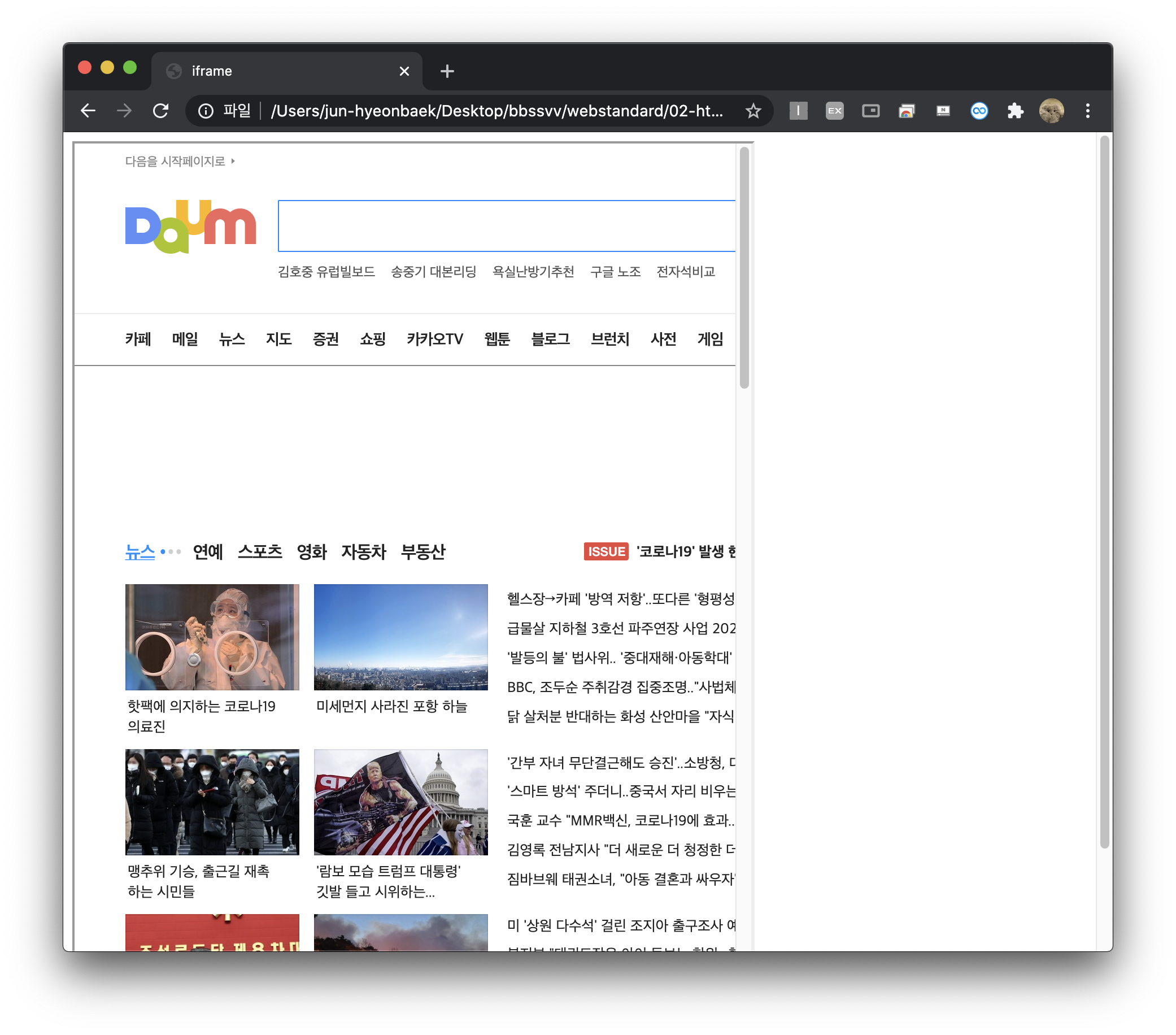
Task: Open Chrome's three-dot menu
Action: coord(1087,111)
